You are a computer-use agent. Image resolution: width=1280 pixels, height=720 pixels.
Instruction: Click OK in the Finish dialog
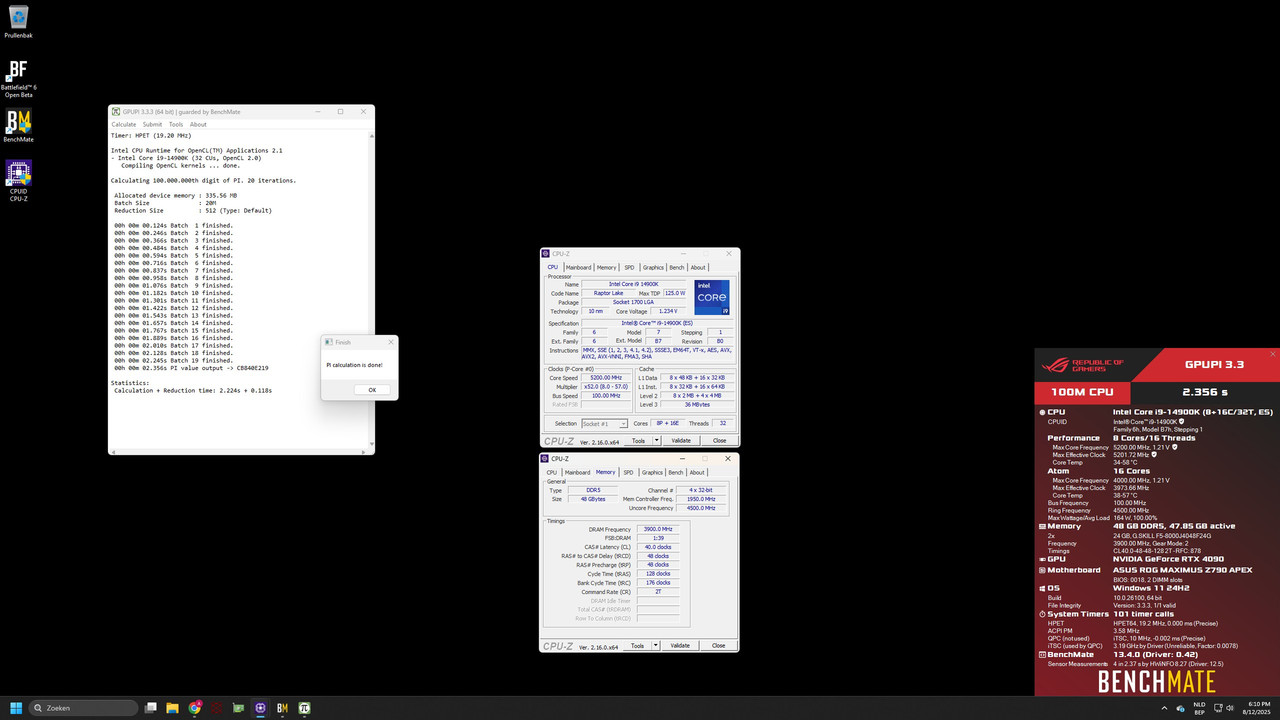point(372,390)
